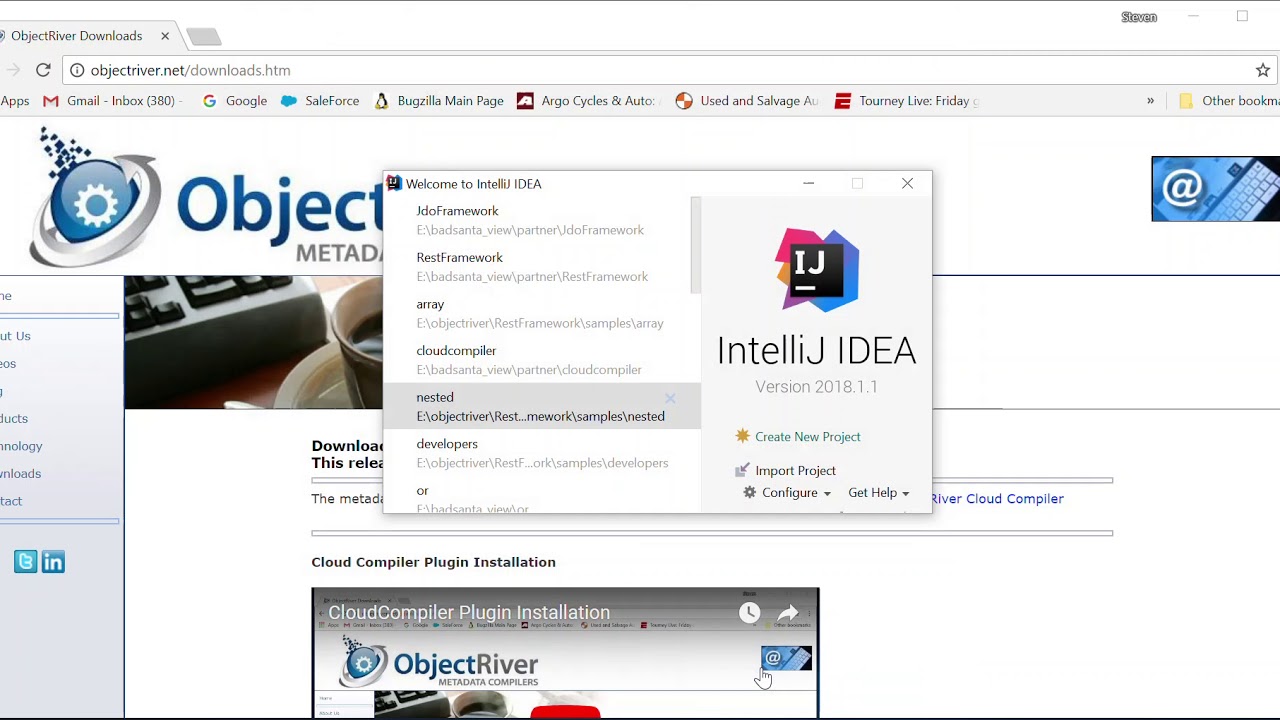Share the CloudCompiler Plugin video

tap(788, 613)
